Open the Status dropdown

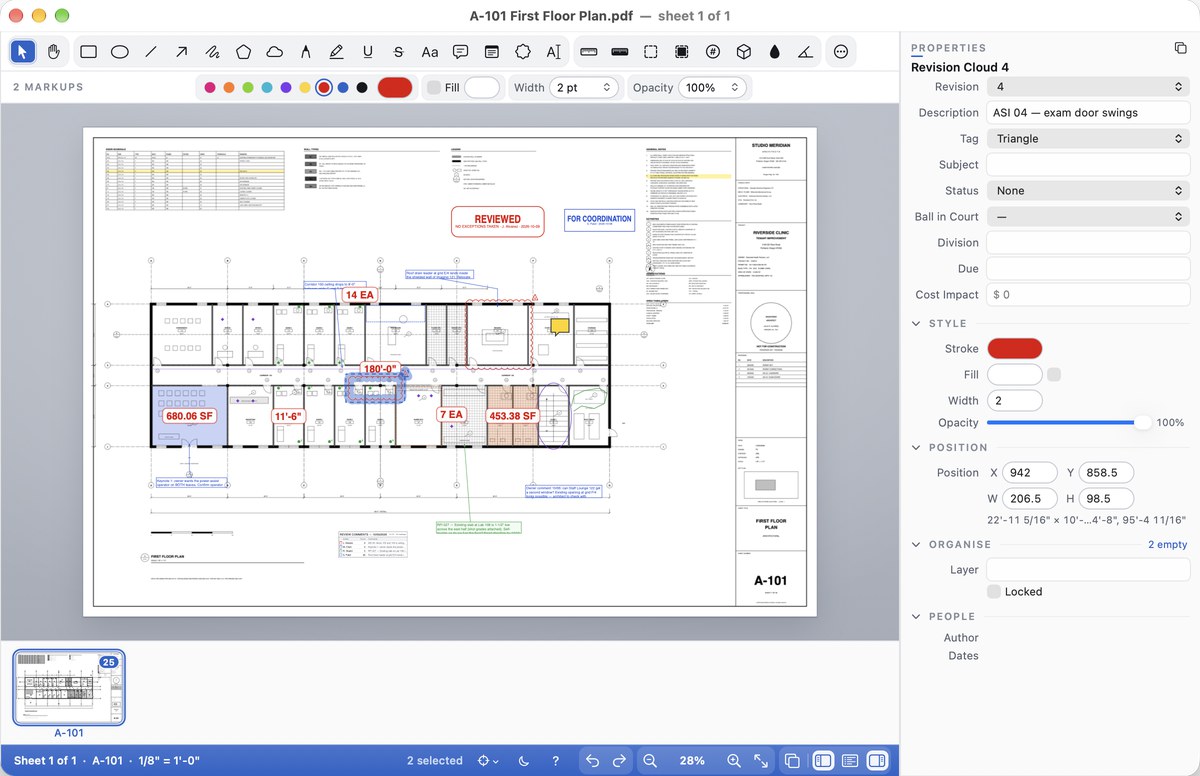click(1088, 191)
